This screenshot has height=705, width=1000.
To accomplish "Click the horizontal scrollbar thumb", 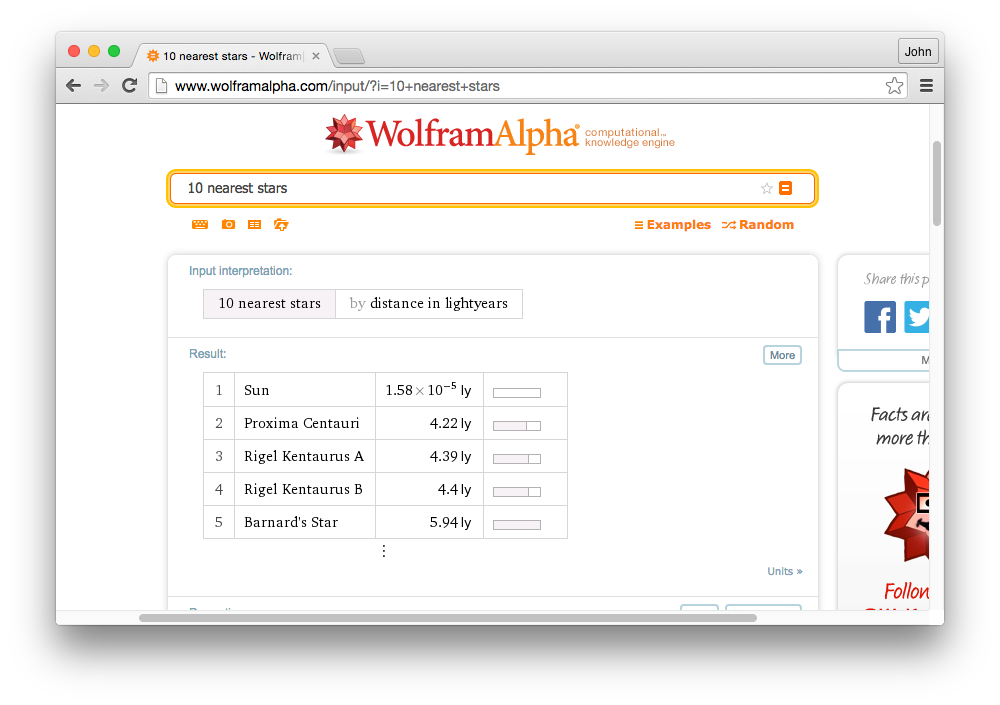I will (448, 618).
